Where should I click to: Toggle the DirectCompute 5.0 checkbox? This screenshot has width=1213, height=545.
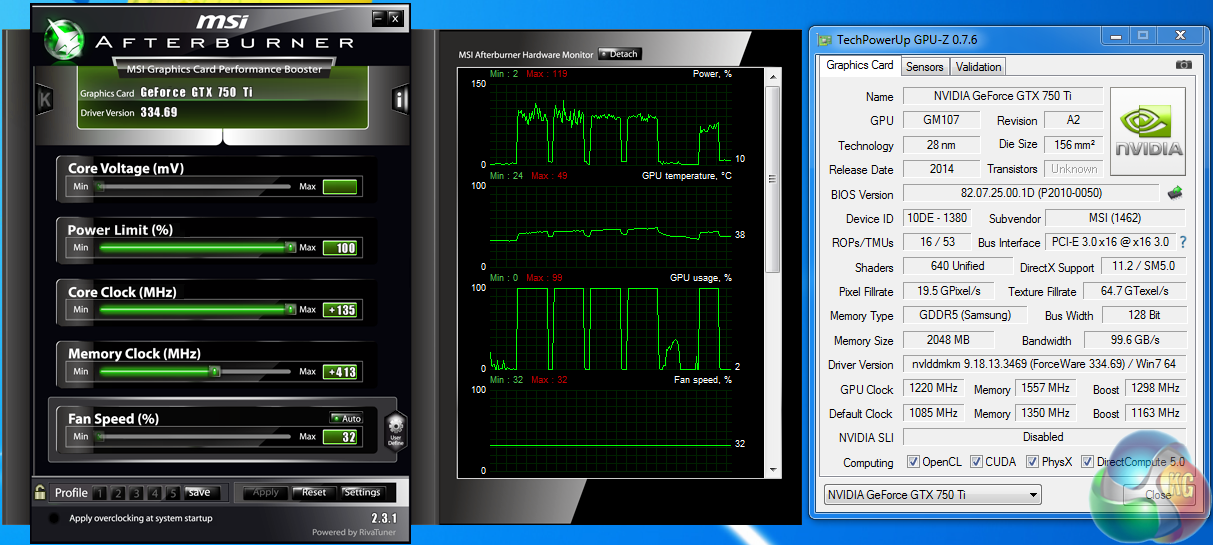point(1087,462)
